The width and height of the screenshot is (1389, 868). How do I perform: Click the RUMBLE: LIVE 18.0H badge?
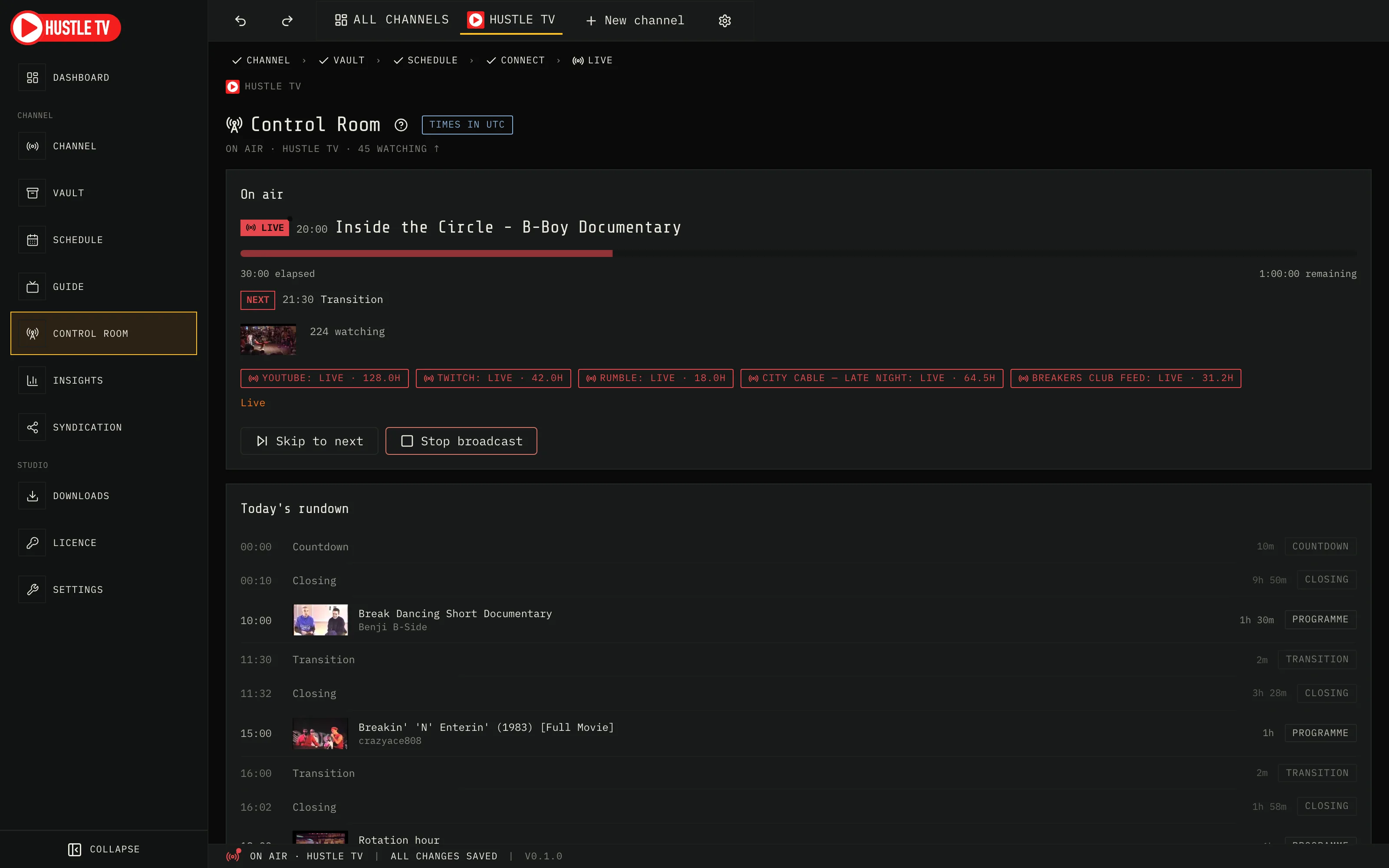point(655,378)
